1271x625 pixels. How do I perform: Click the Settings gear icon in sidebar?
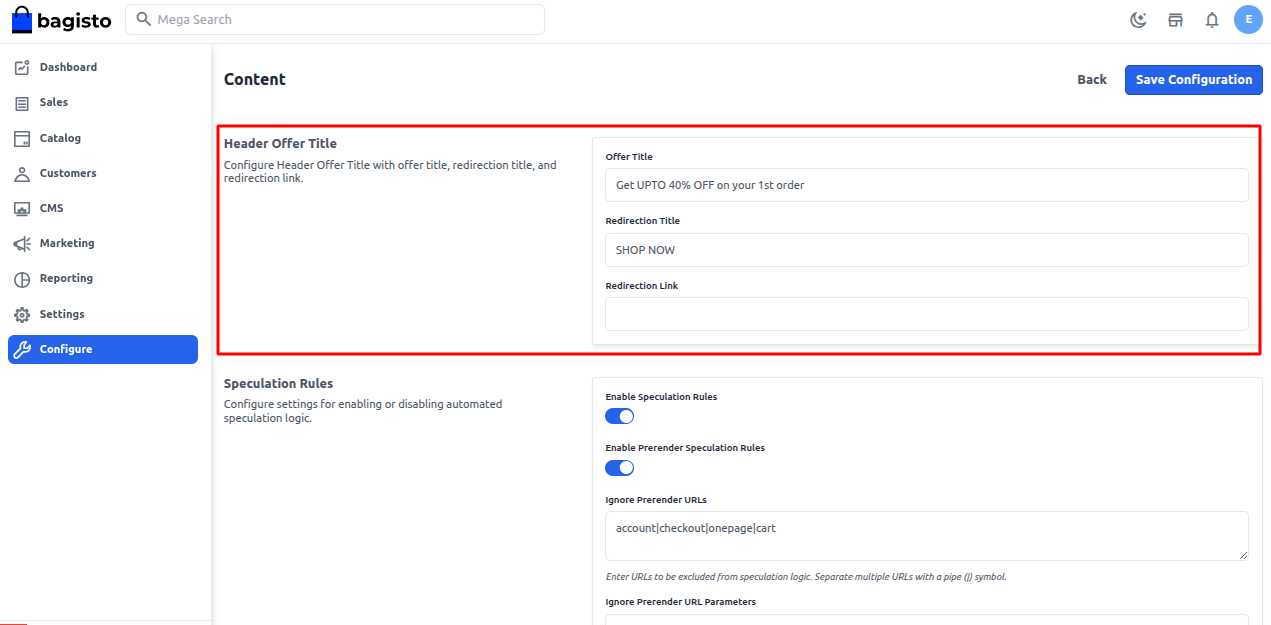(22, 314)
